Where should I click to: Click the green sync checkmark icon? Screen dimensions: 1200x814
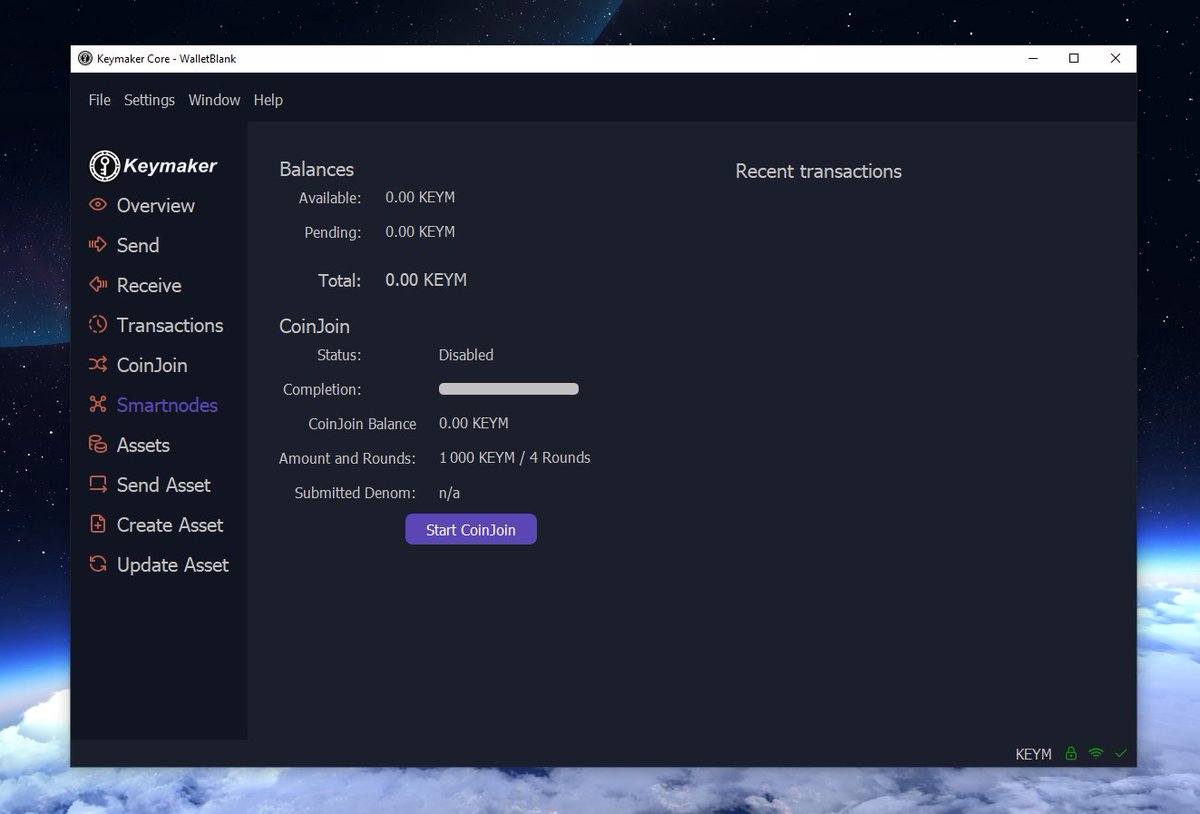[1121, 754]
